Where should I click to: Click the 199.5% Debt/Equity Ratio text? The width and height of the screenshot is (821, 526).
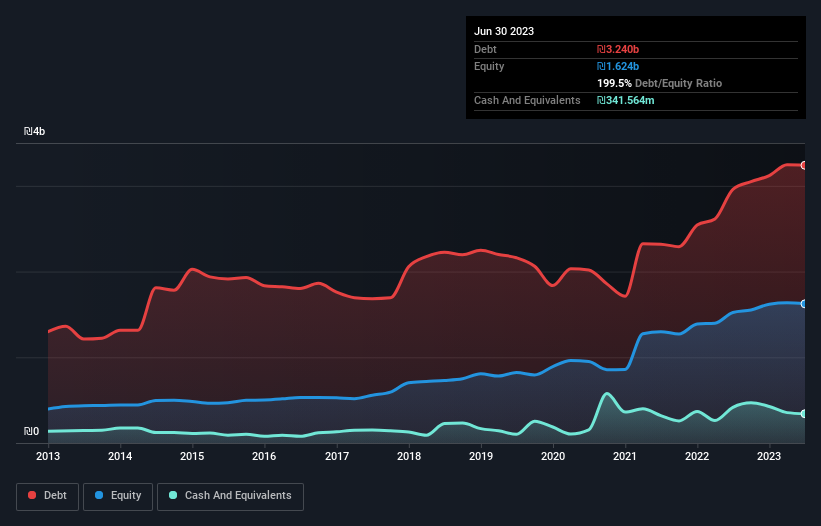tap(659, 83)
